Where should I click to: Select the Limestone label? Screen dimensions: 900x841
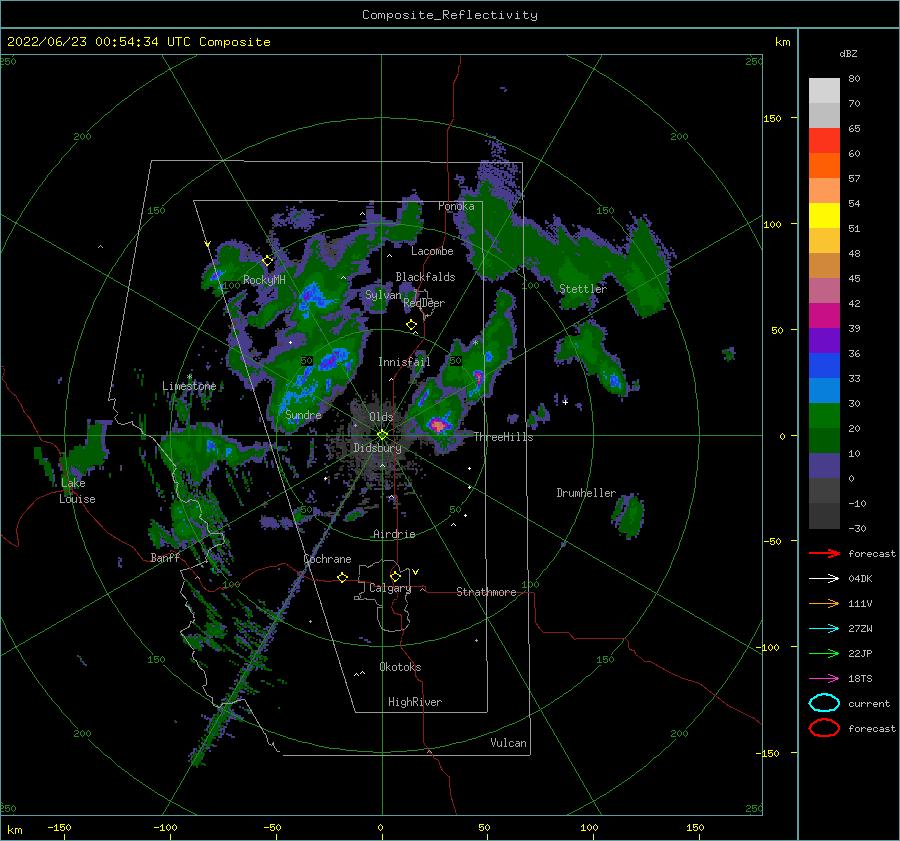(x=189, y=386)
